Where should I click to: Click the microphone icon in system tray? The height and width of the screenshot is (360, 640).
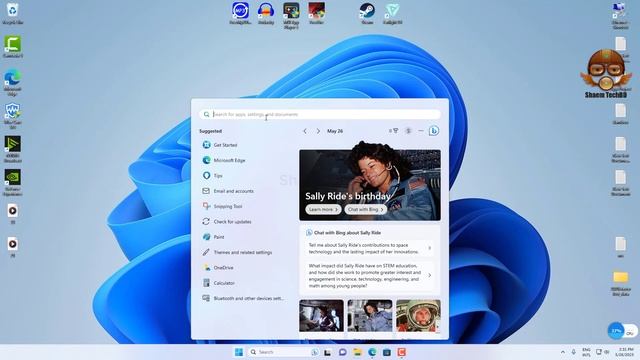573,352
